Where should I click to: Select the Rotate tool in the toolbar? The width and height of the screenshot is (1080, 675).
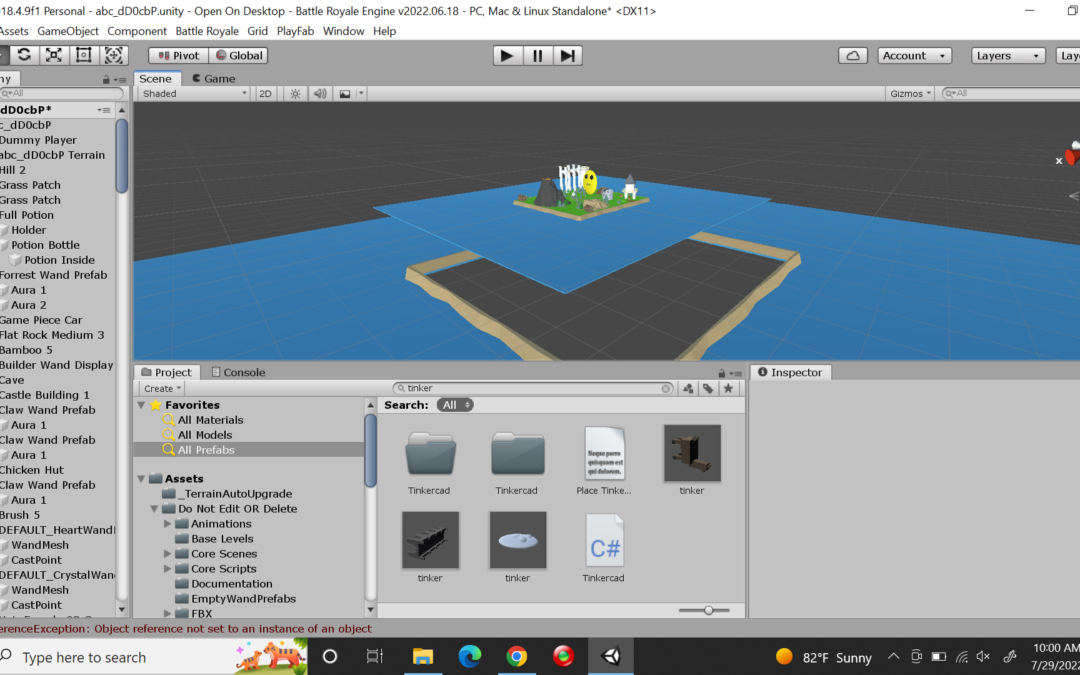coord(24,55)
